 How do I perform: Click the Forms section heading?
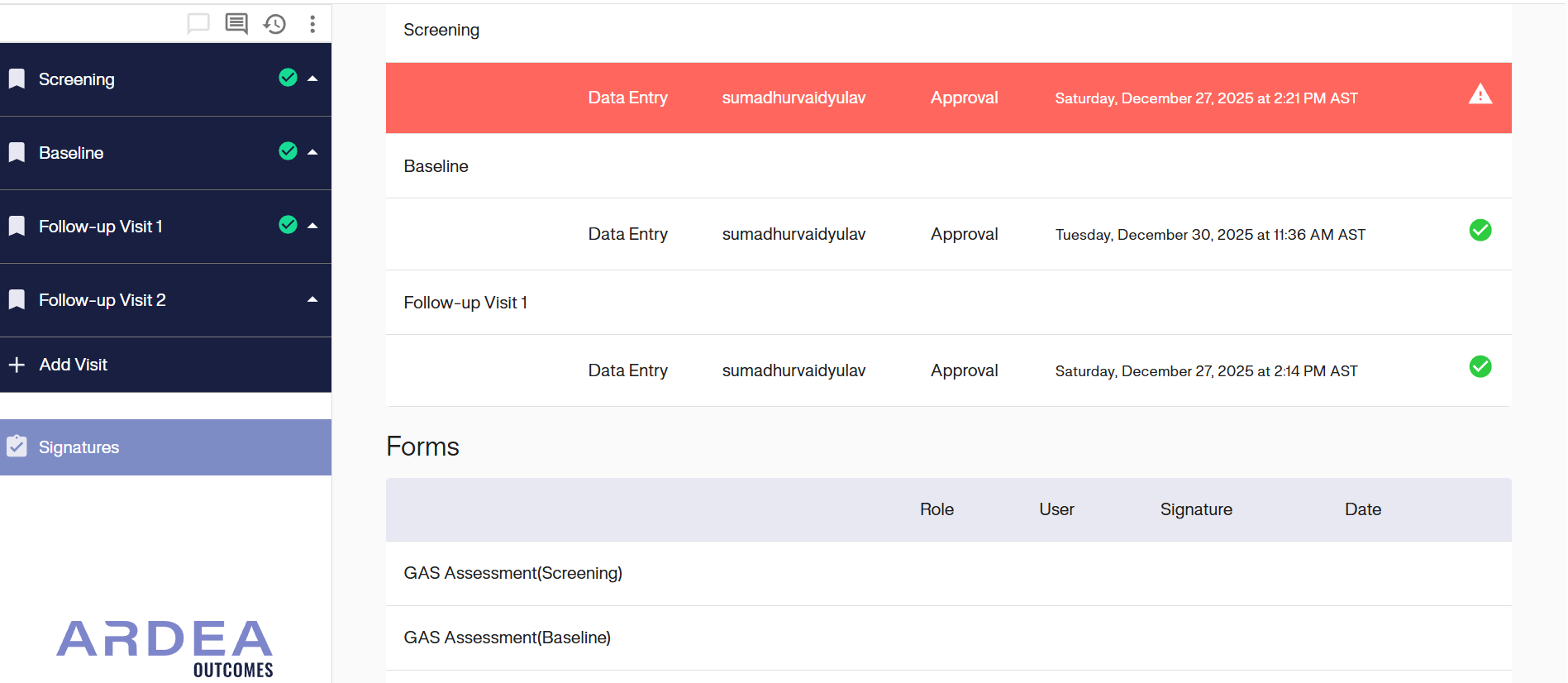(x=422, y=447)
